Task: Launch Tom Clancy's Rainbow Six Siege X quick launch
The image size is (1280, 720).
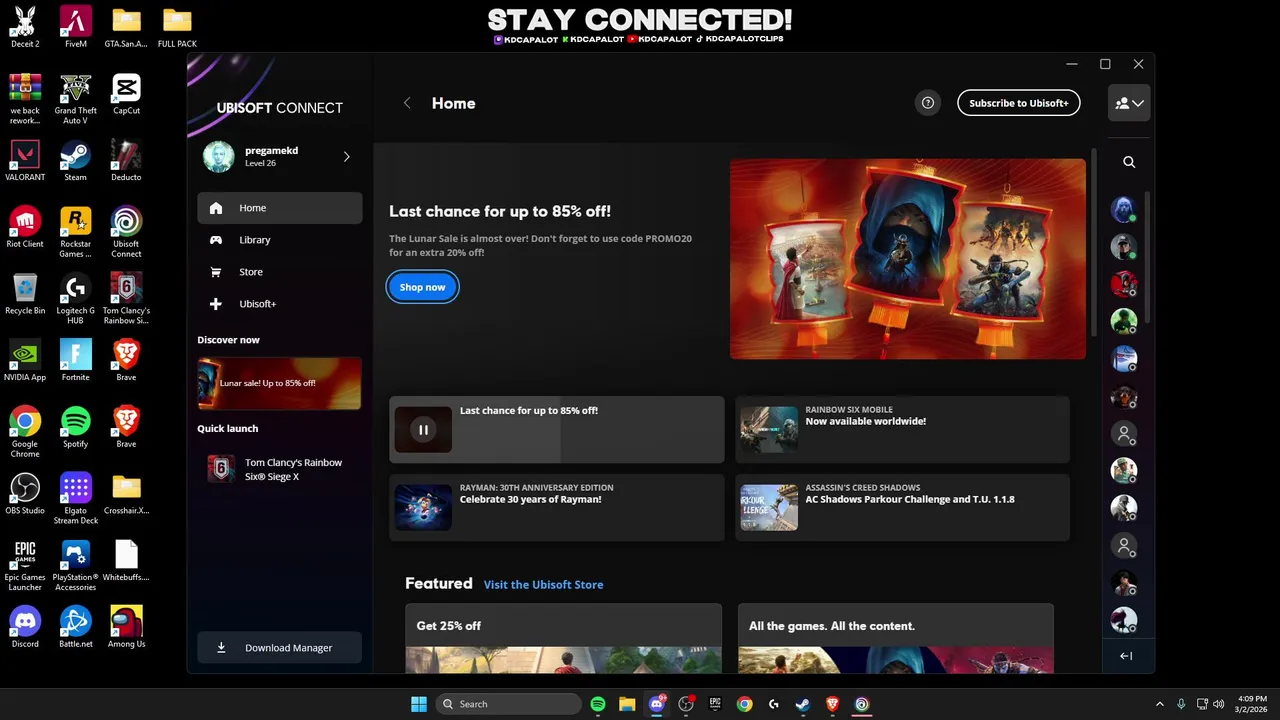Action: click(279, 469)
